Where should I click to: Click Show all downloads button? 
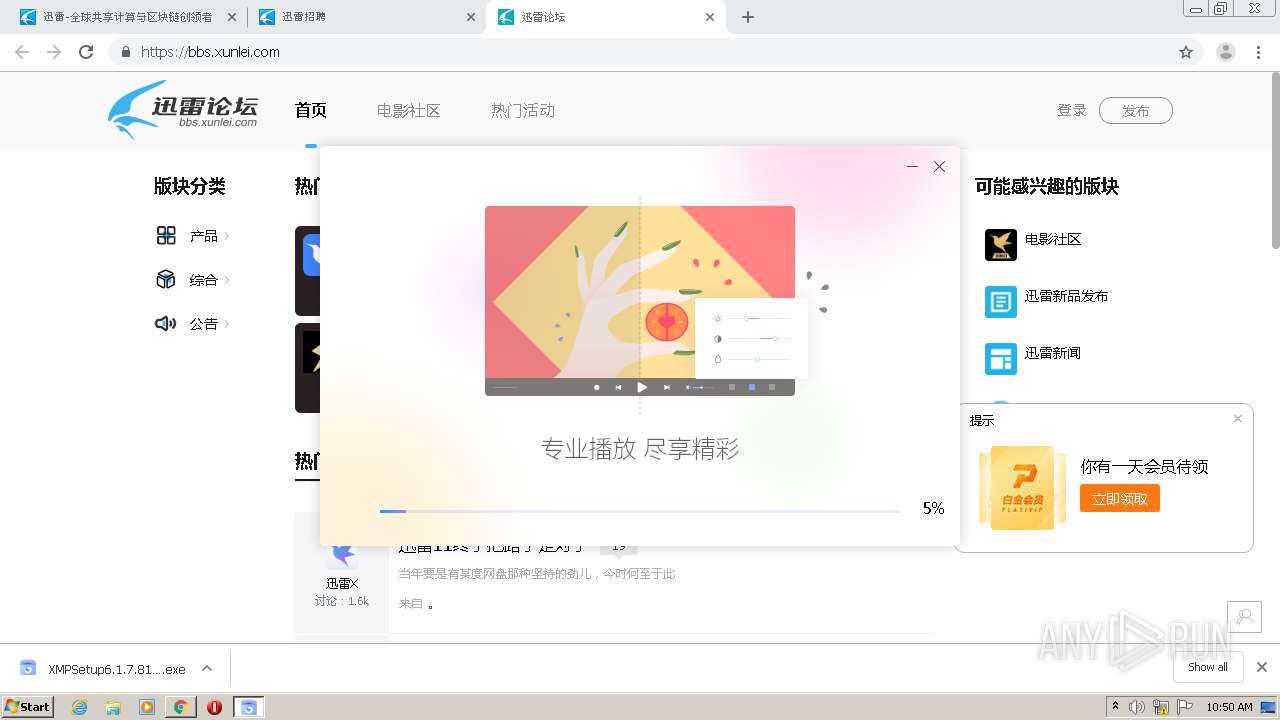[1208, 667]
